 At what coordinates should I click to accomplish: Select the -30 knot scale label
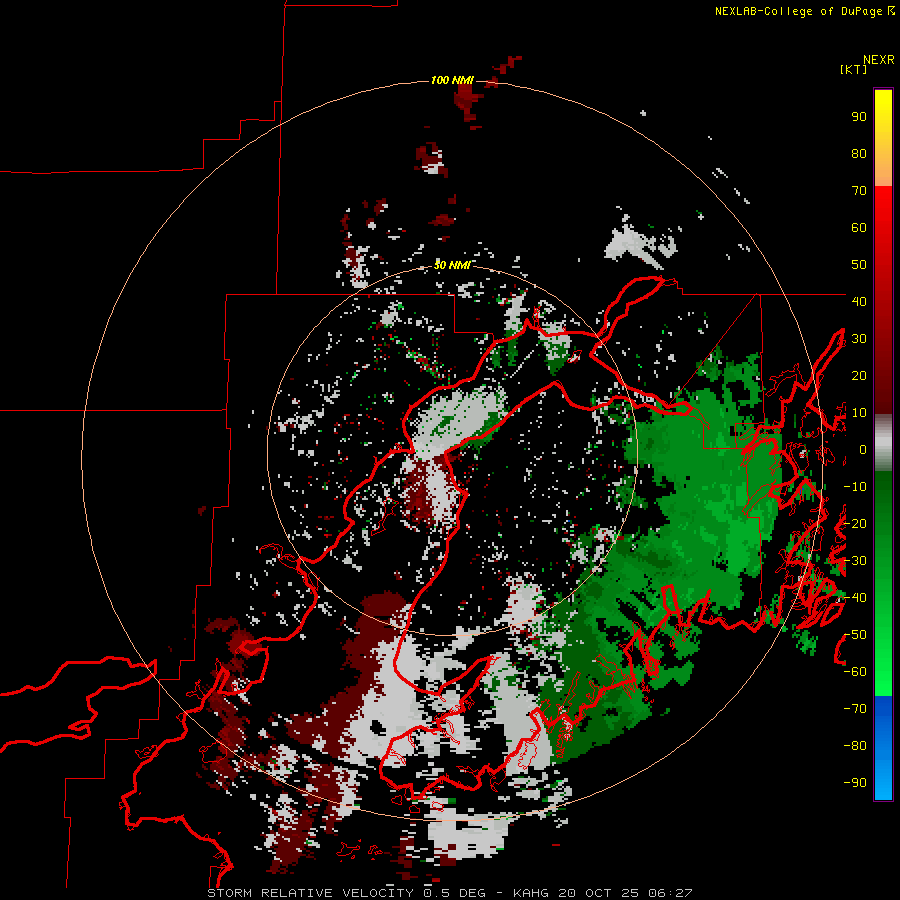point(855,560)
